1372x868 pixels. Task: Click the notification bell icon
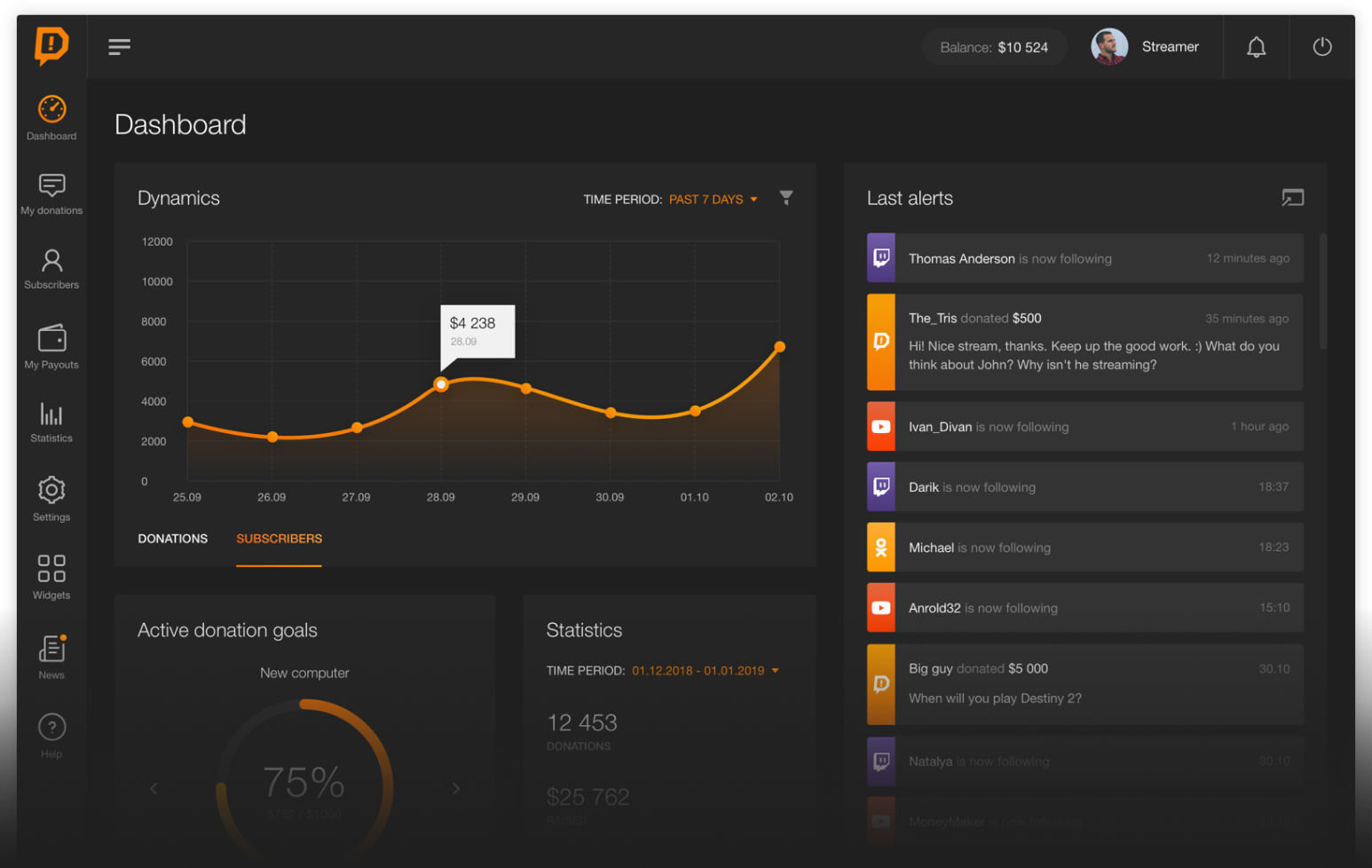pos(1256,47)
